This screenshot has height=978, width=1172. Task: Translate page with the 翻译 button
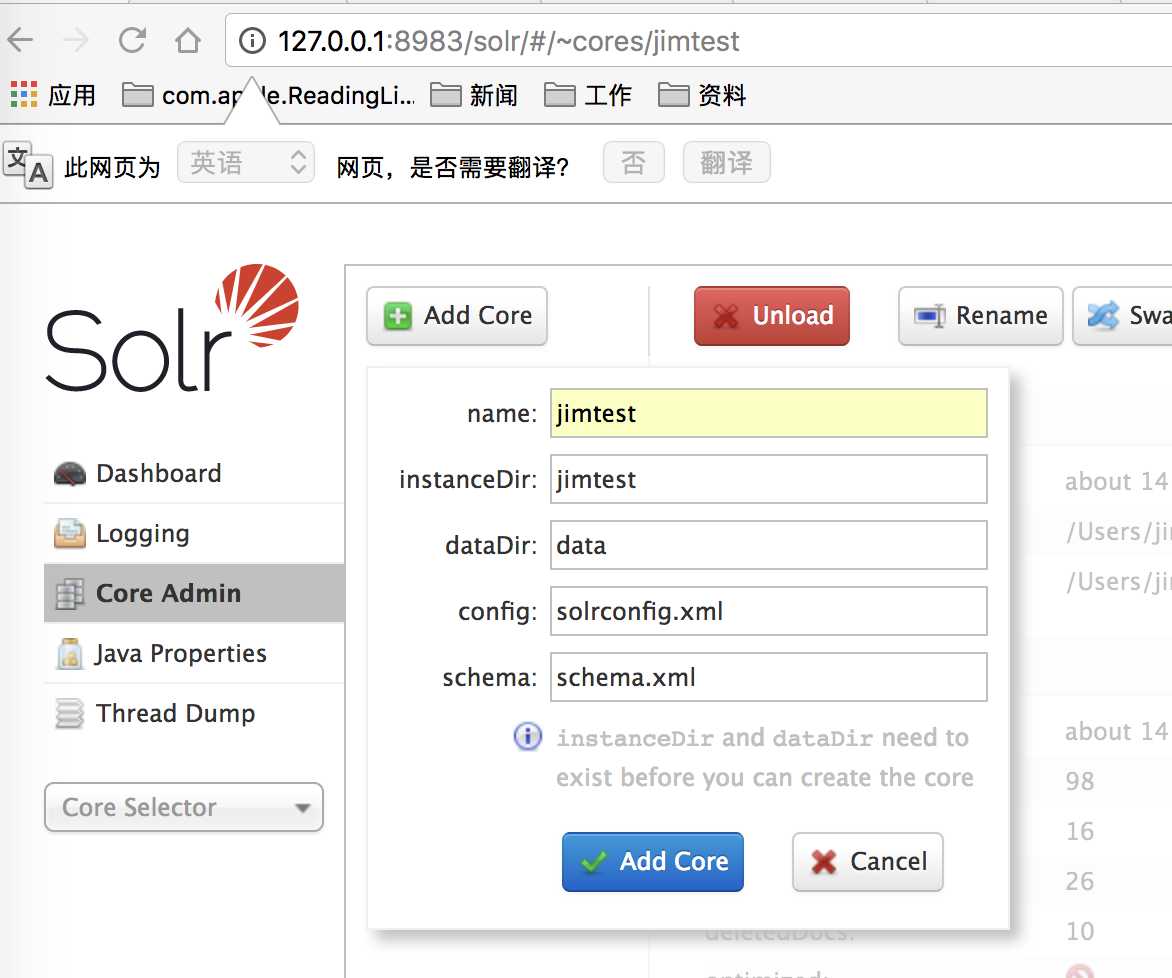727,162
